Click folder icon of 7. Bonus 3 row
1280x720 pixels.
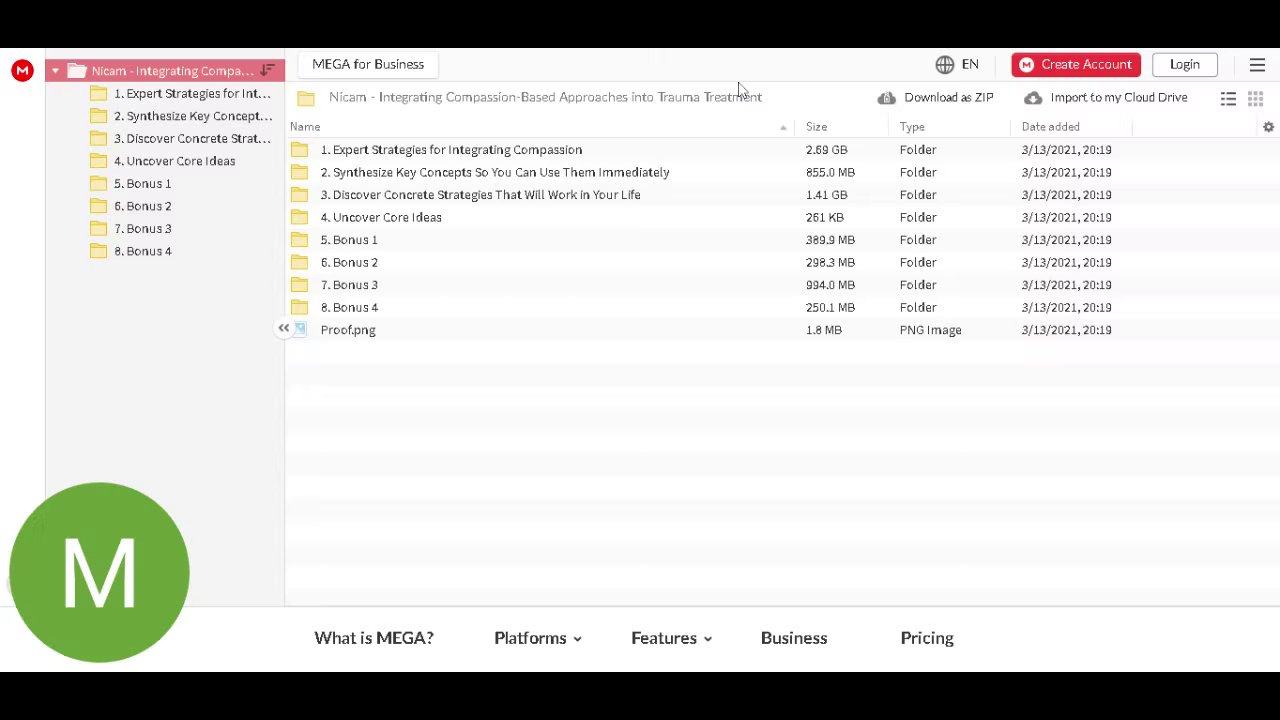(x=299, y=285)
